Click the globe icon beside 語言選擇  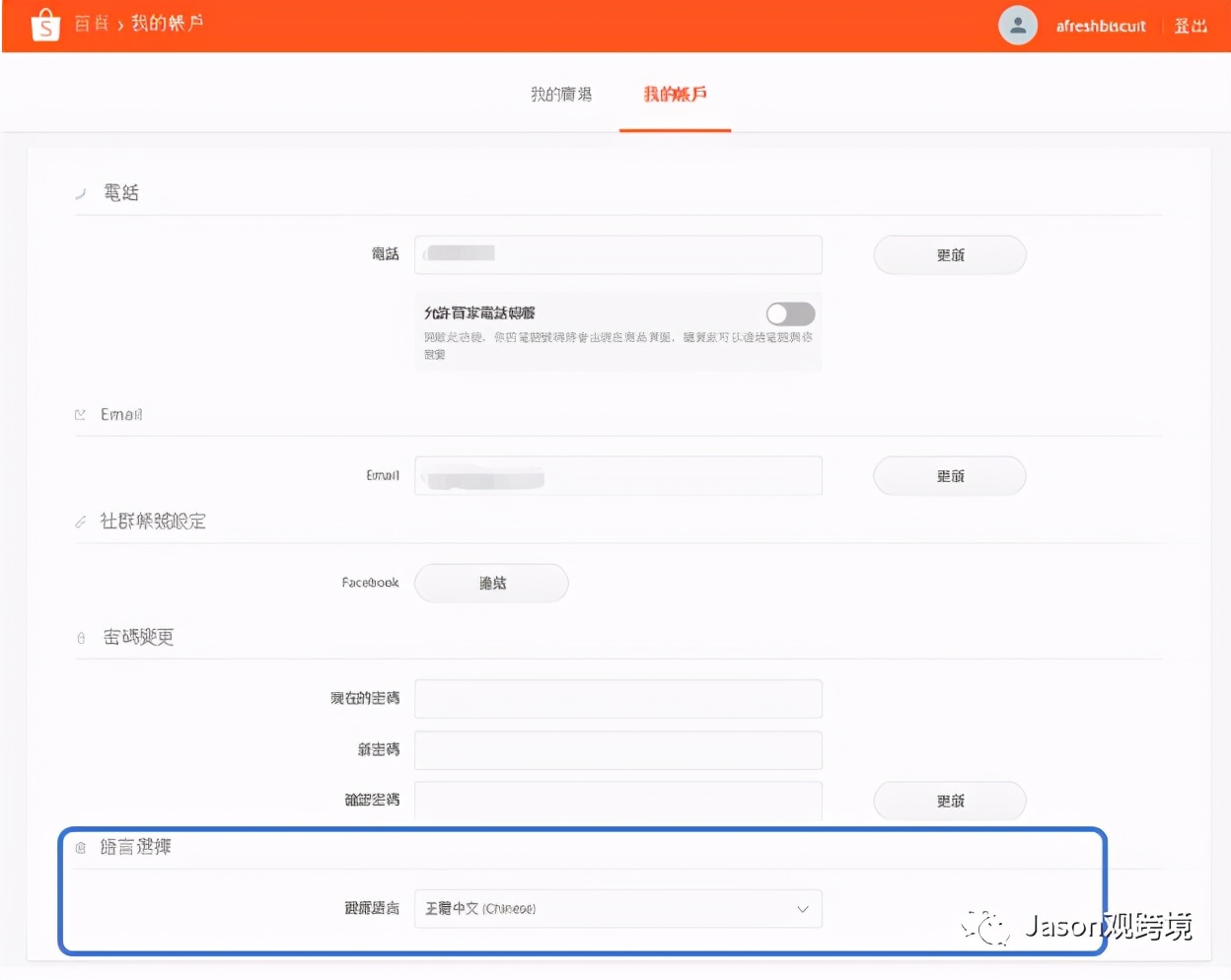click(x=80, y=846)
